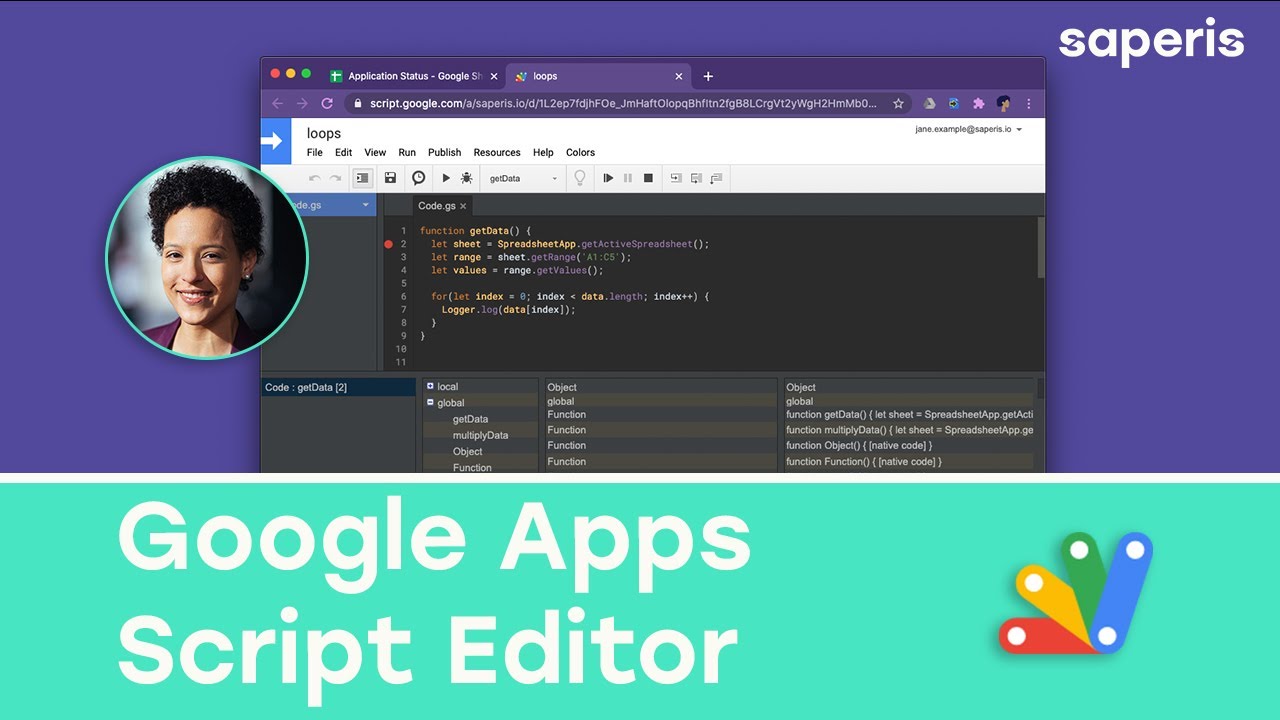Go back in browser history
This screenshot has height=720, width=1280.
(x=277, y=103)
